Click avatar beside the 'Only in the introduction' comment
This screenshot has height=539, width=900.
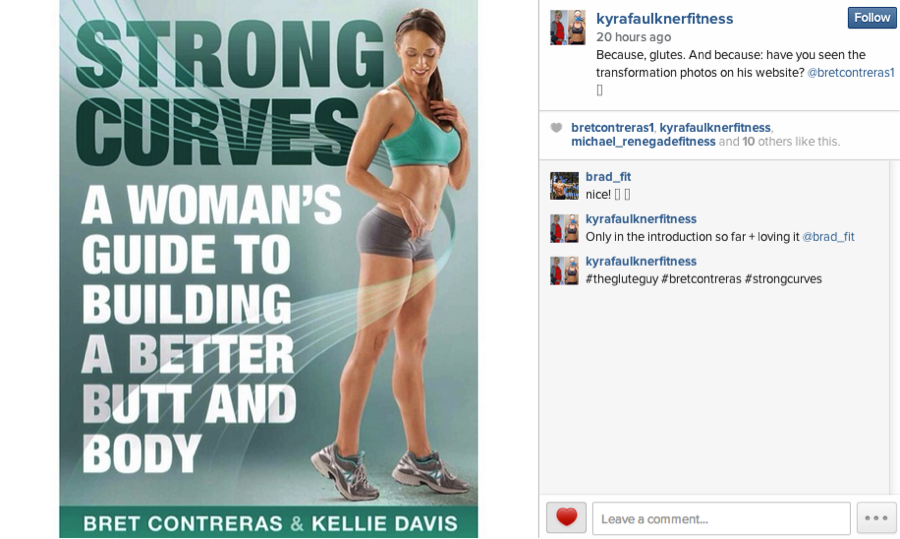tap(564, 228)
